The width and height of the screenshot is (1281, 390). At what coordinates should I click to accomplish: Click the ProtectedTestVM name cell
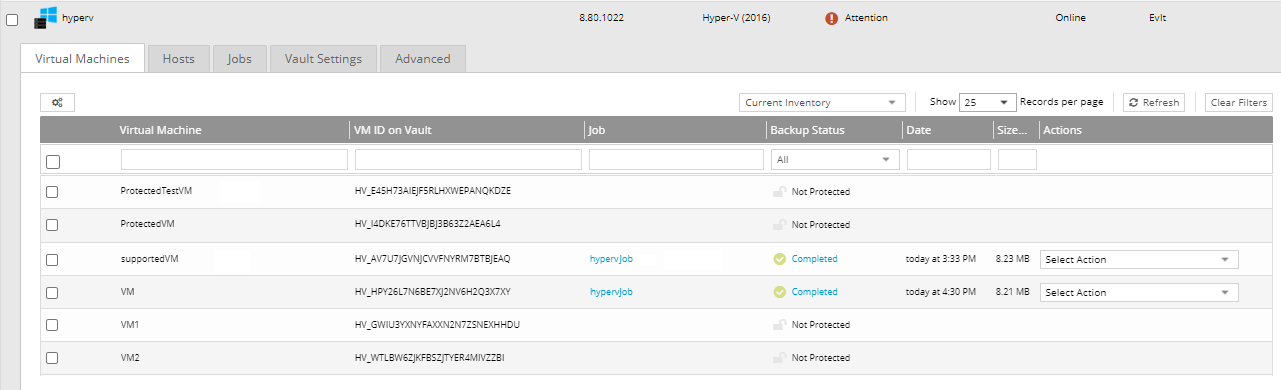tap(155, 191)
